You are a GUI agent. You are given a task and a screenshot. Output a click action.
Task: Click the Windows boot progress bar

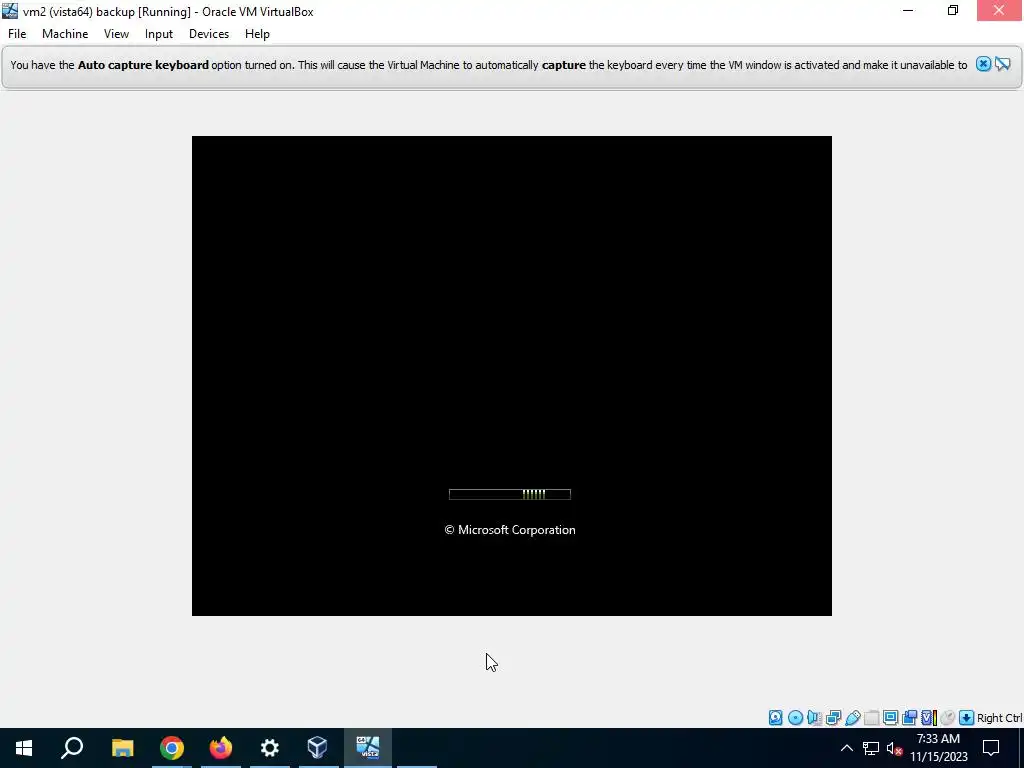[510, 494]
